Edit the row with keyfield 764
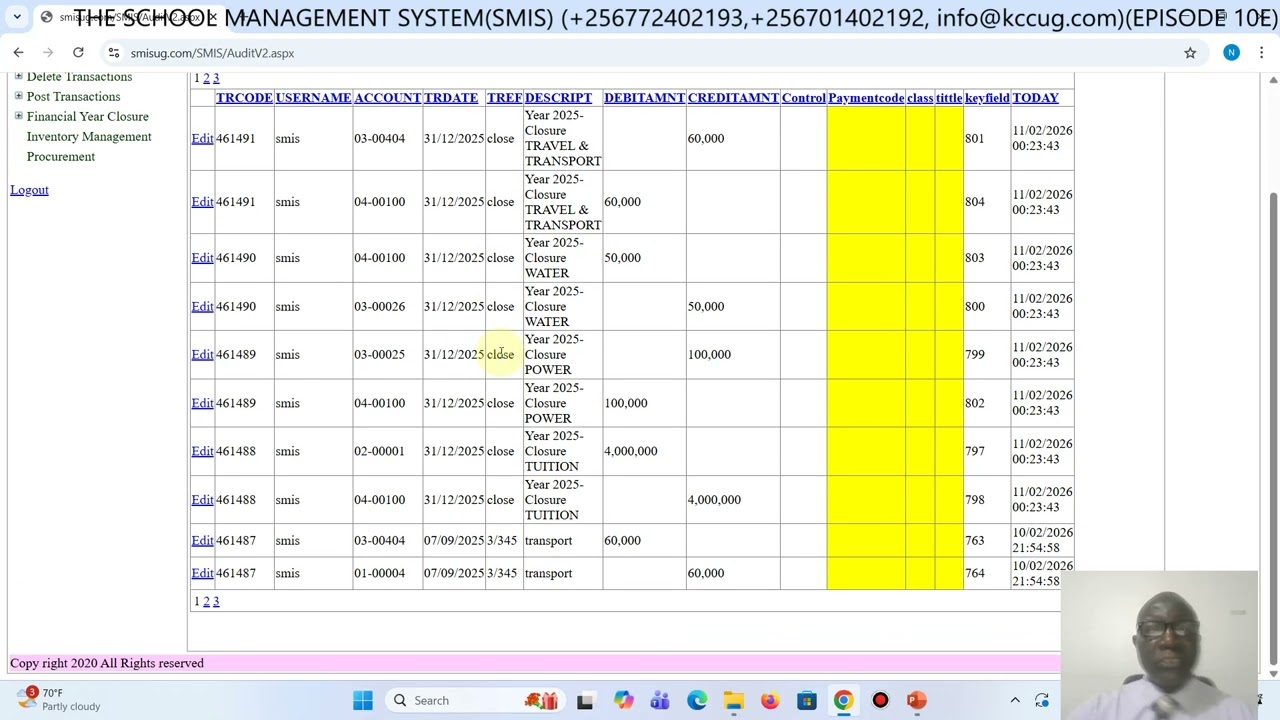The width and height of the screenshot is (1280, 720). point(202,573)
